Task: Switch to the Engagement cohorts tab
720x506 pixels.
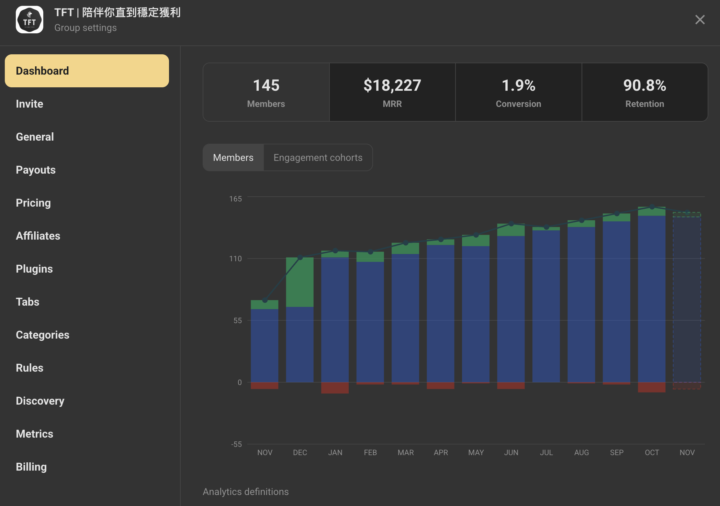Action: click(x=318, y=158)
